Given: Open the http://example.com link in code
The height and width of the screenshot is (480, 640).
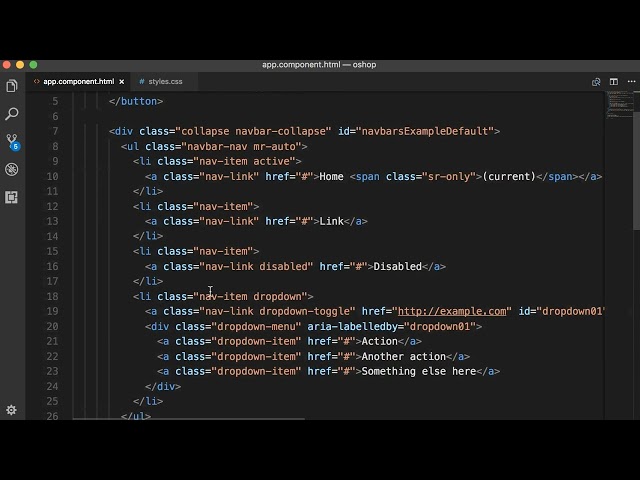Looking at the screenshot, I should [x=452, y=311].
